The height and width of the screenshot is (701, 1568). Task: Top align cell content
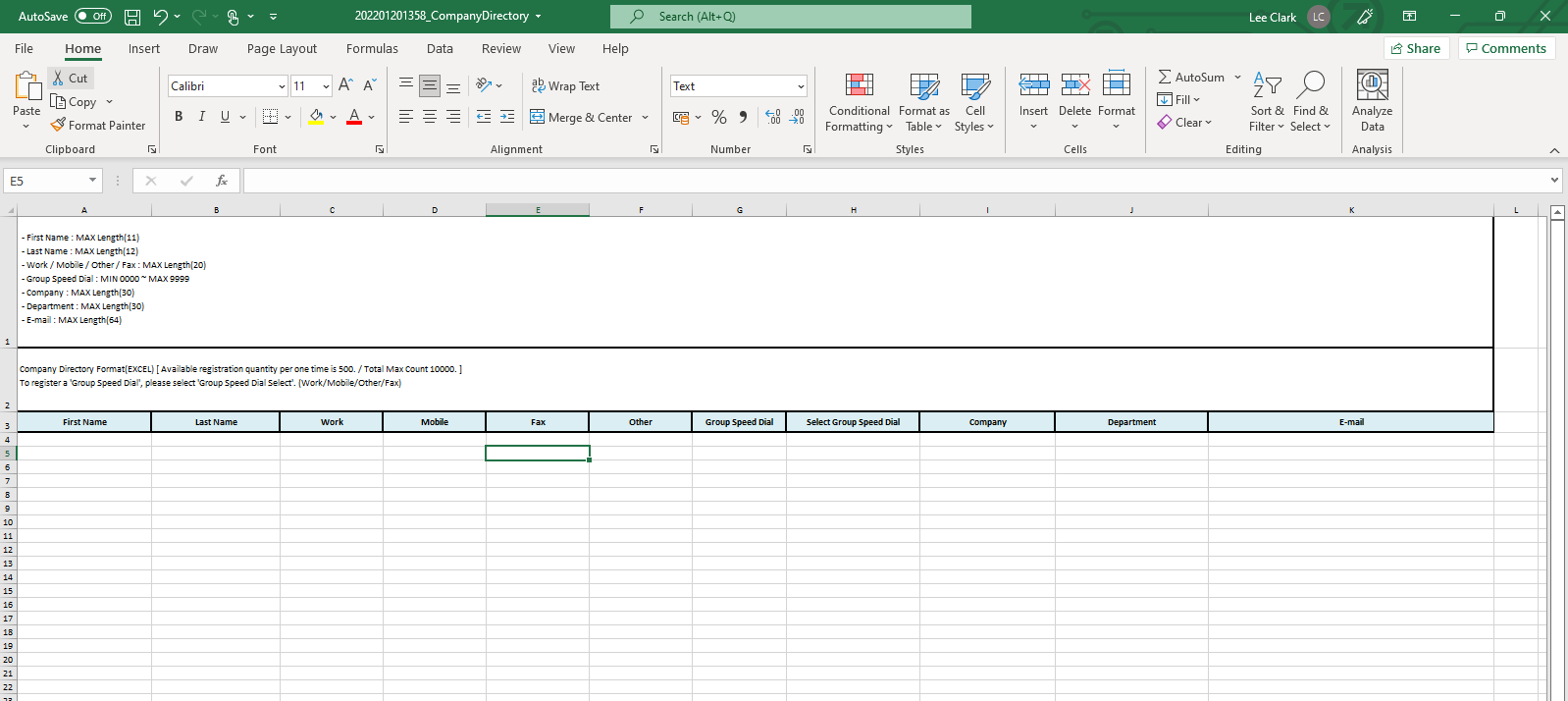click(406, 85)
